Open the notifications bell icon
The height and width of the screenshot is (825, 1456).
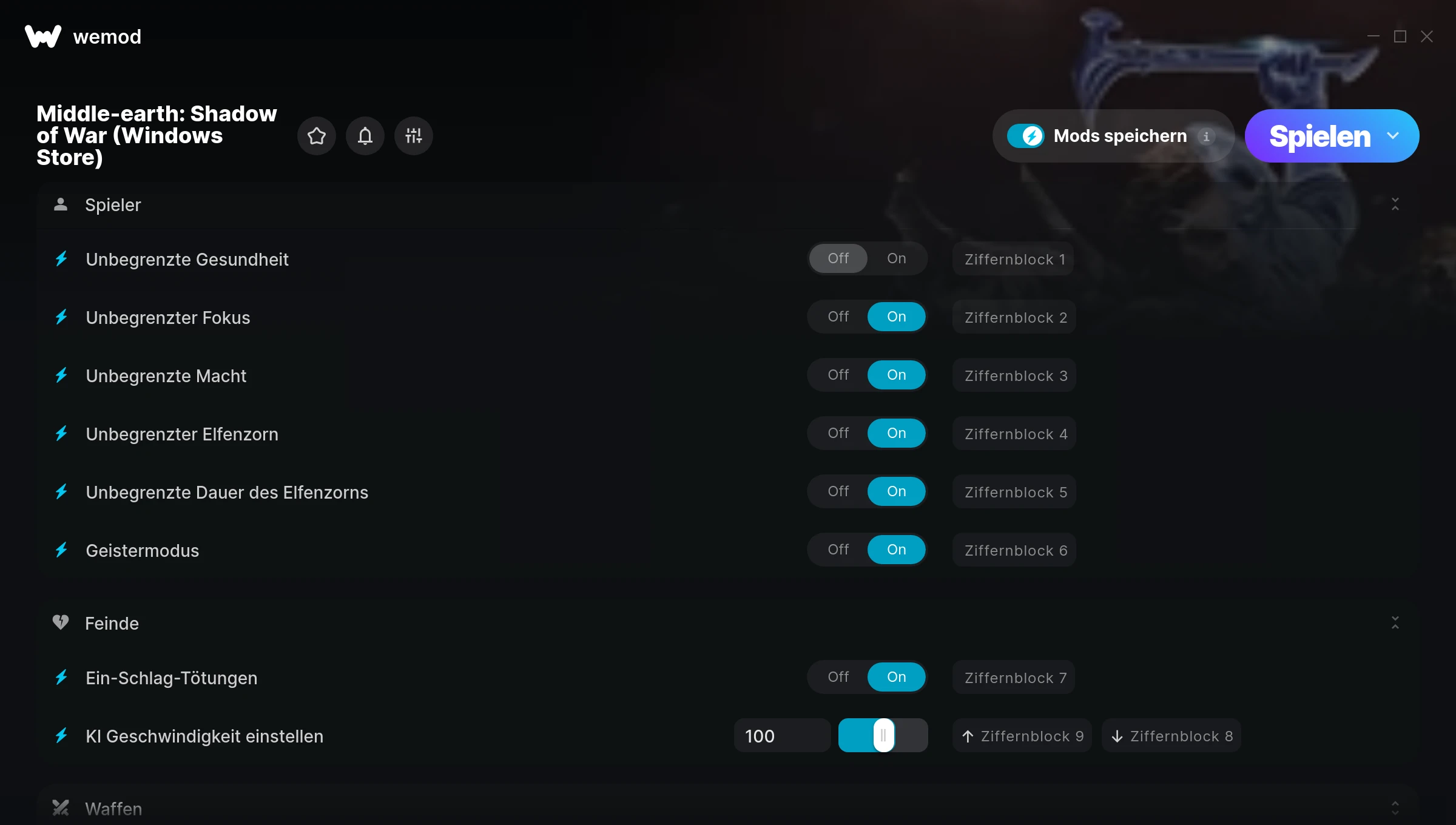(365, 136)
